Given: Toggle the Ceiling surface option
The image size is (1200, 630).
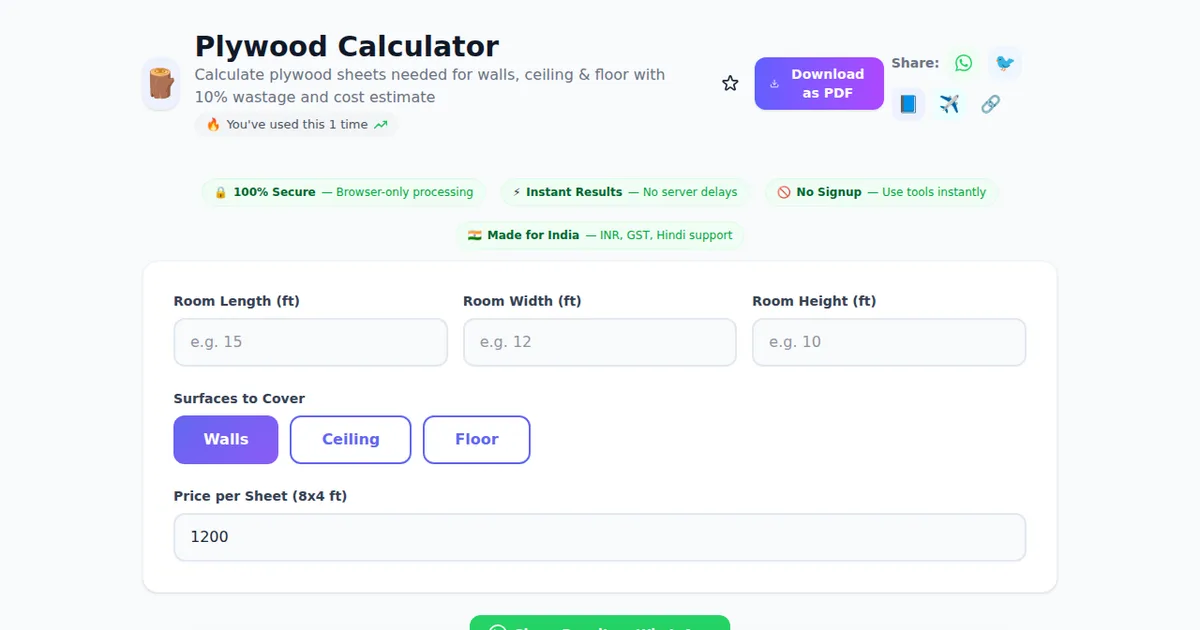Looking at the screenshot, I should (350, 440).
